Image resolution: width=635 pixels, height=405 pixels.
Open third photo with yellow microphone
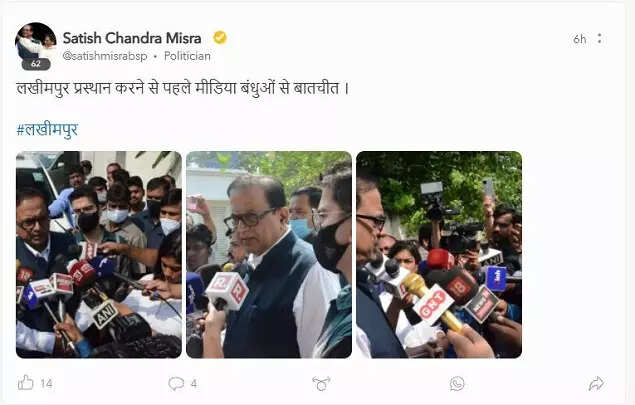pos(439,254)
